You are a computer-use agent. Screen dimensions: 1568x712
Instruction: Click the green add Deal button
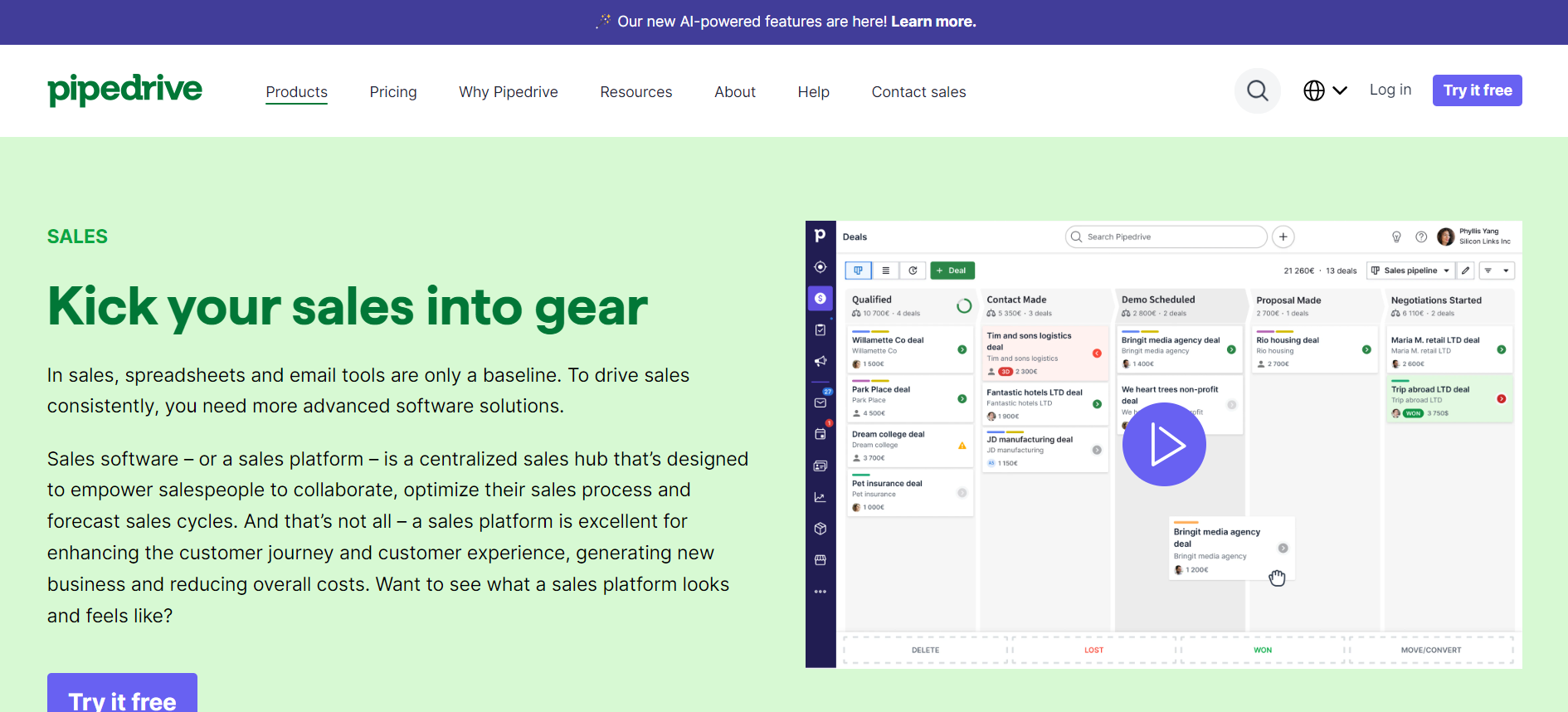952,271
